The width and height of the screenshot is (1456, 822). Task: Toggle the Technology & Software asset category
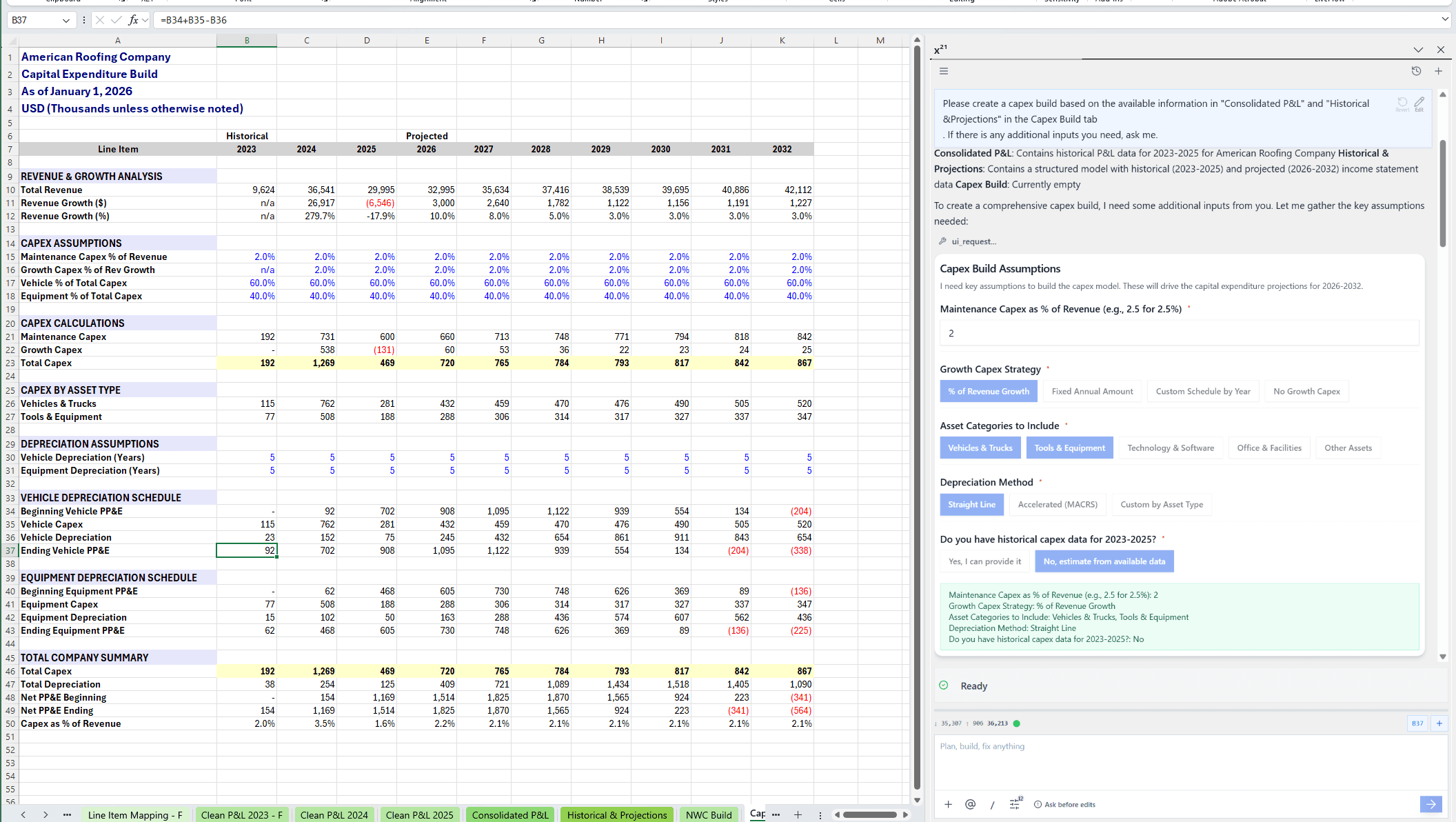pyautogui.click(x=1171, y=448)
